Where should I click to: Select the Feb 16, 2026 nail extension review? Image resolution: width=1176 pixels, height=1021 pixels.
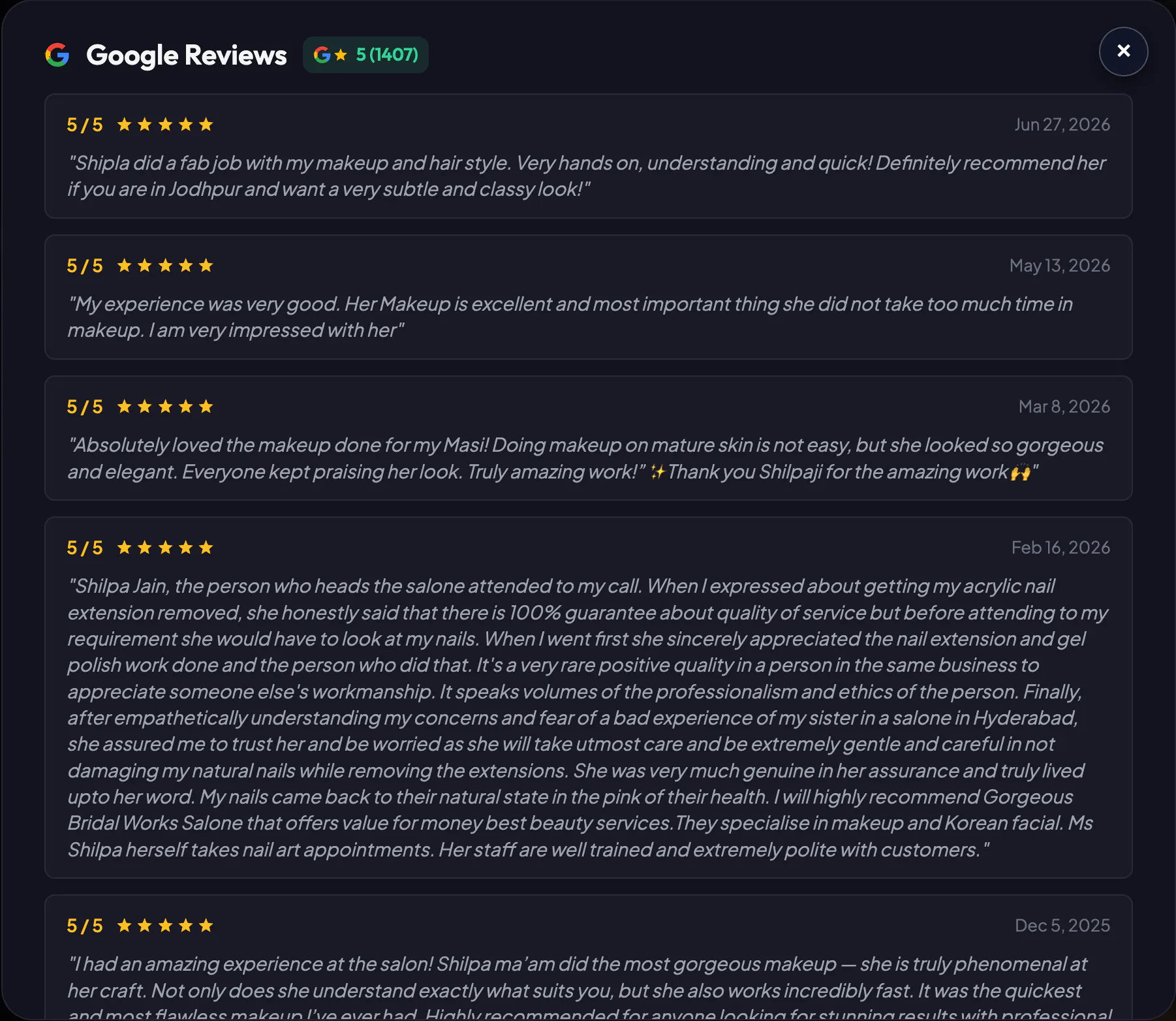588,697
